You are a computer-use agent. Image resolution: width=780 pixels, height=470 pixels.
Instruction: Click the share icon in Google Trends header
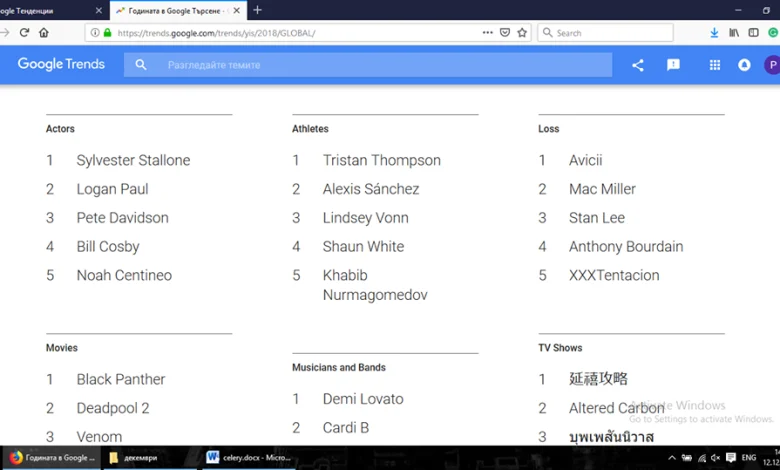(638, 65)
